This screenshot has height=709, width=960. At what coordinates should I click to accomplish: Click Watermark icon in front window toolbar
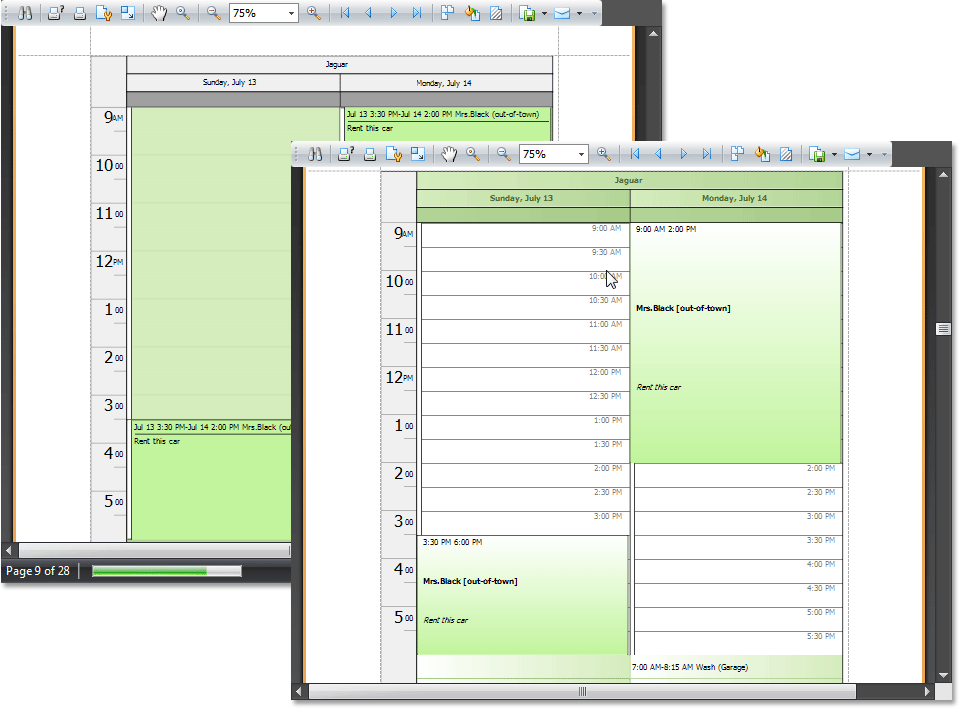click(786, 154)
